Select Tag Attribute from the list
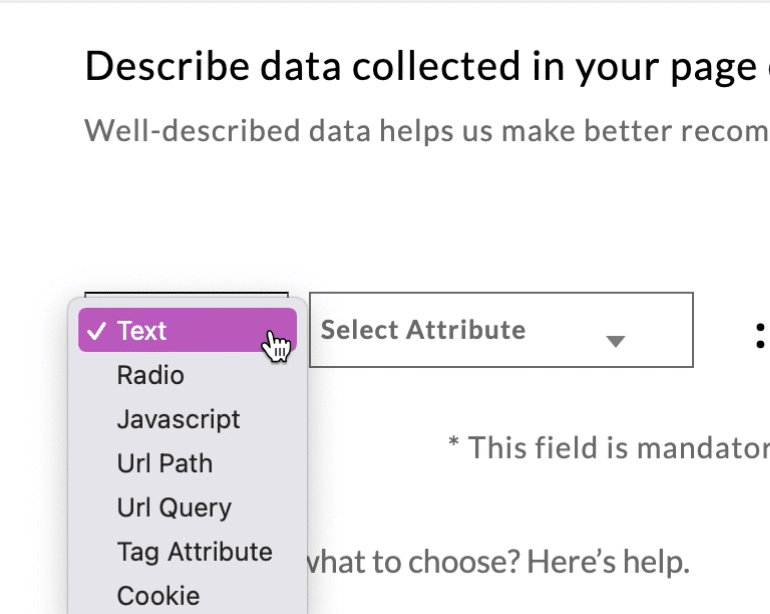This screenshot has height=614, width=770. click(194, 552)
